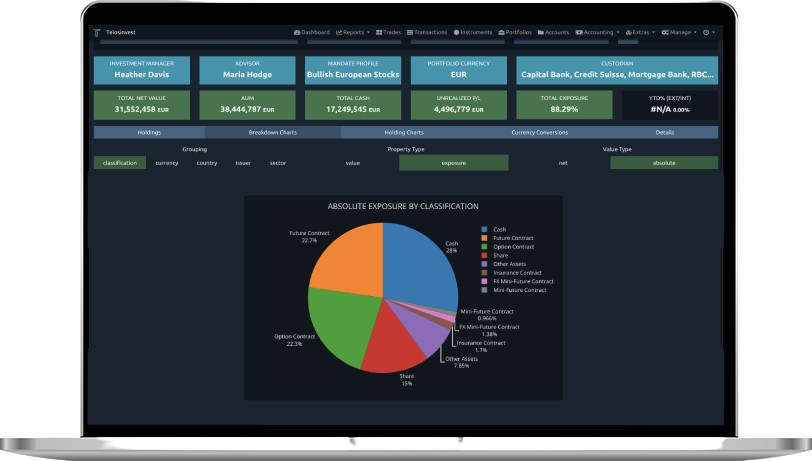Screen dimensions: 812x461
Task: Set Property Type to value
Action: click(353, 163)
